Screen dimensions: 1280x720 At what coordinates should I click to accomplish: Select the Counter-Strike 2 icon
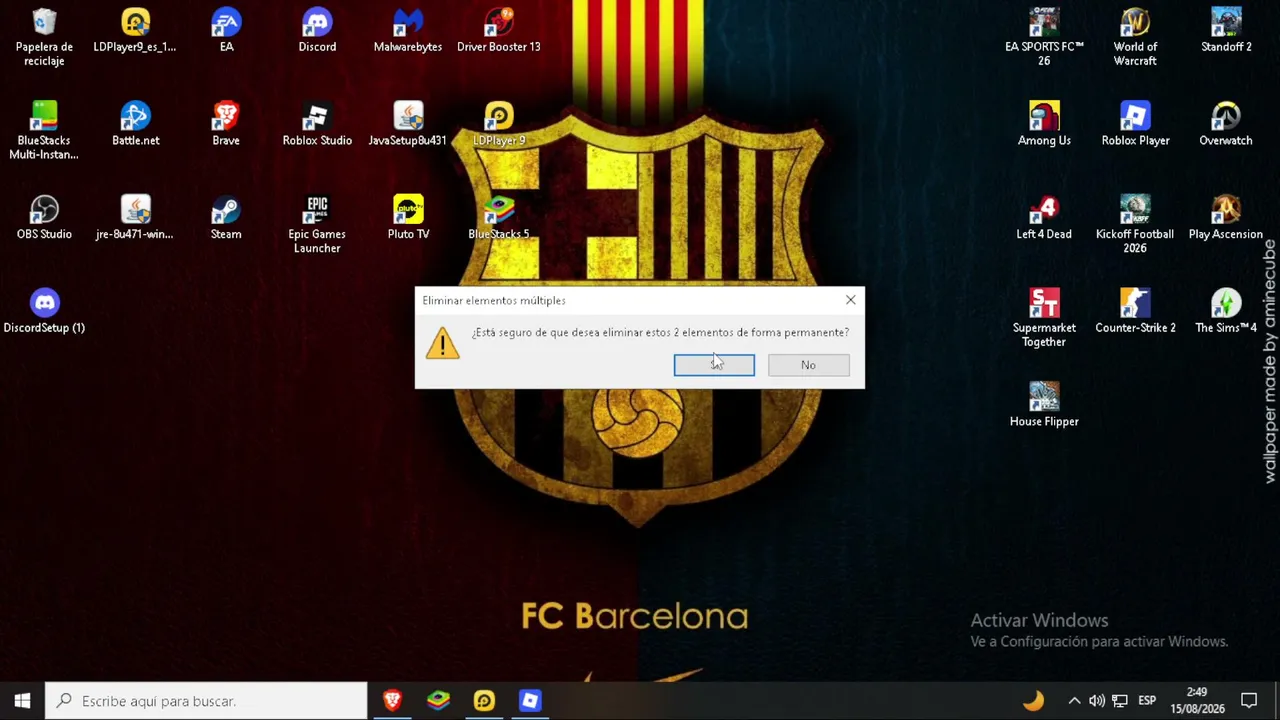pos(1135,312)
